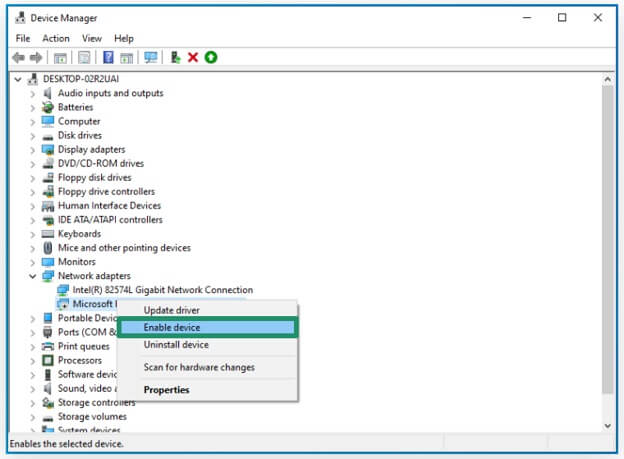The image size is (624, 459).
Task: Click the Forward arrow toolbar icon
Action: pyautogui.click(x=36, y=58)
